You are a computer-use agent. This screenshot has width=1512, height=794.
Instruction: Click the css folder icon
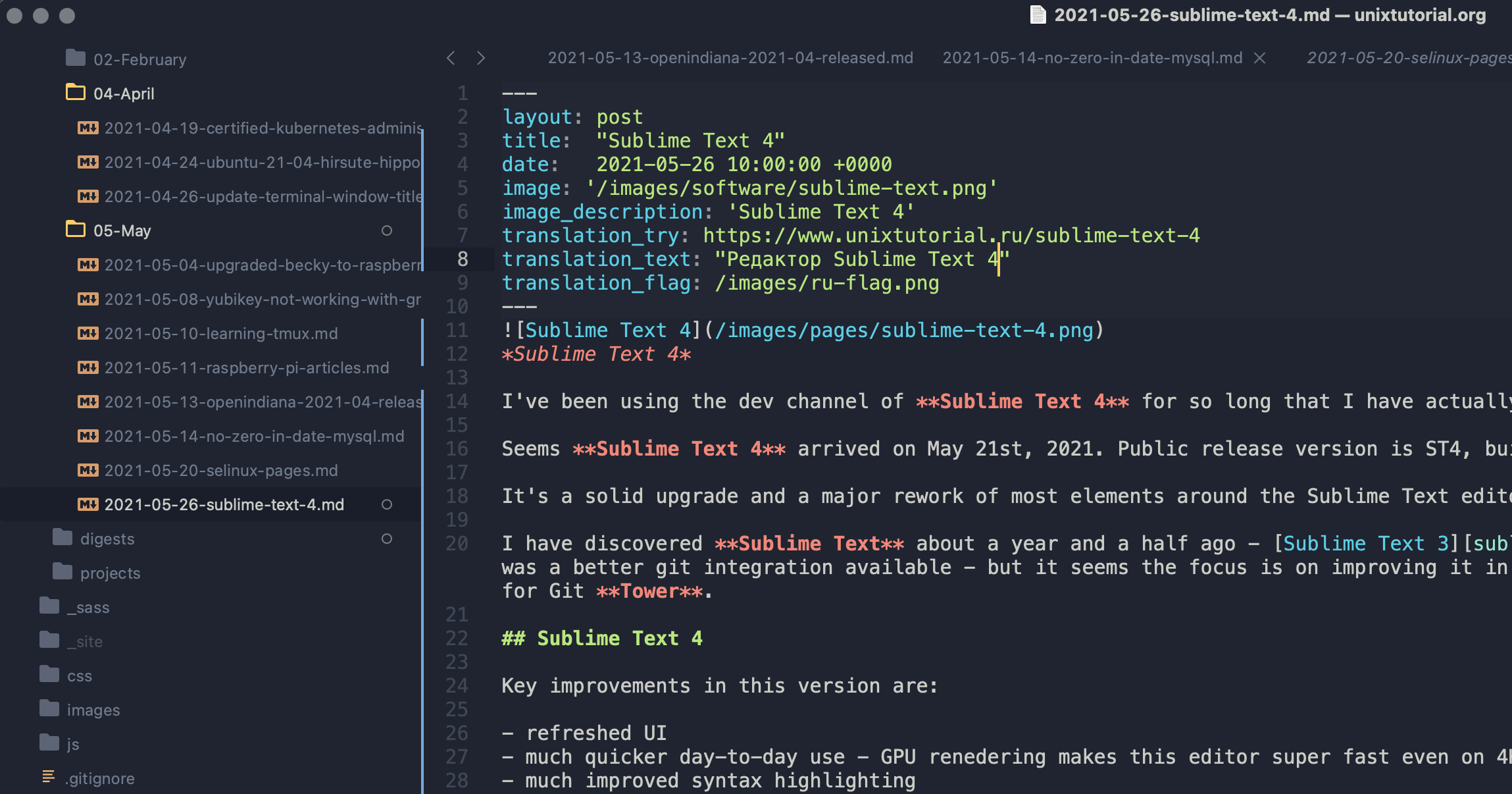pyautogui.click(x=49, y=675)
